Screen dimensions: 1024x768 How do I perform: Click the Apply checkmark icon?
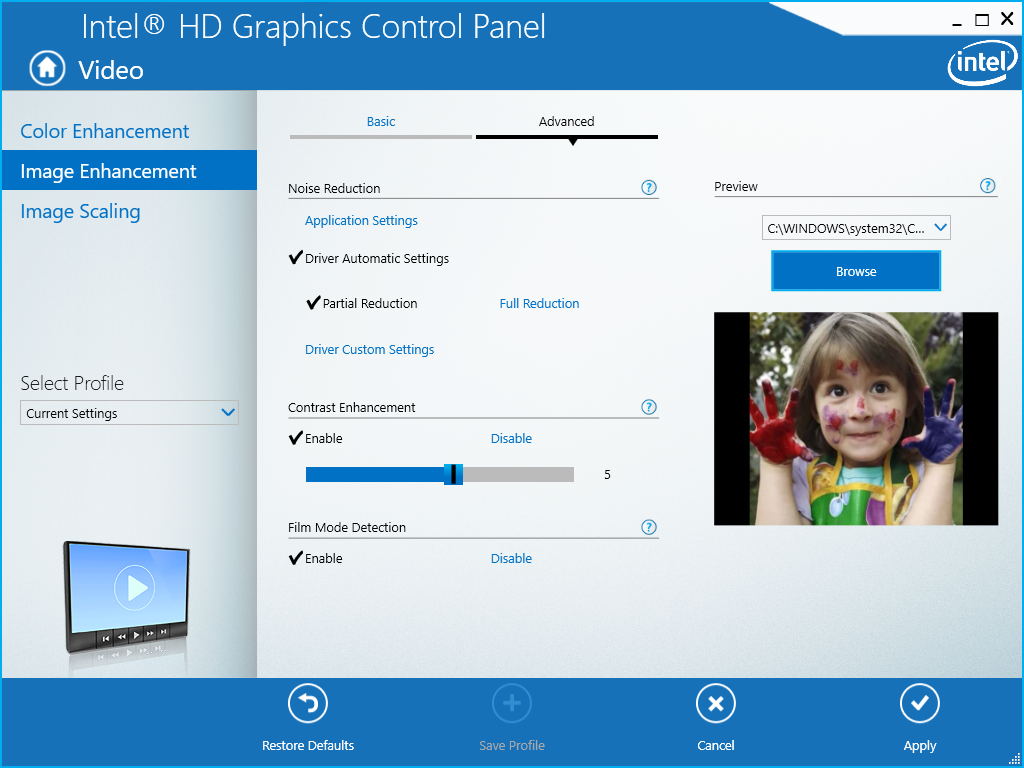pos(920,704)
